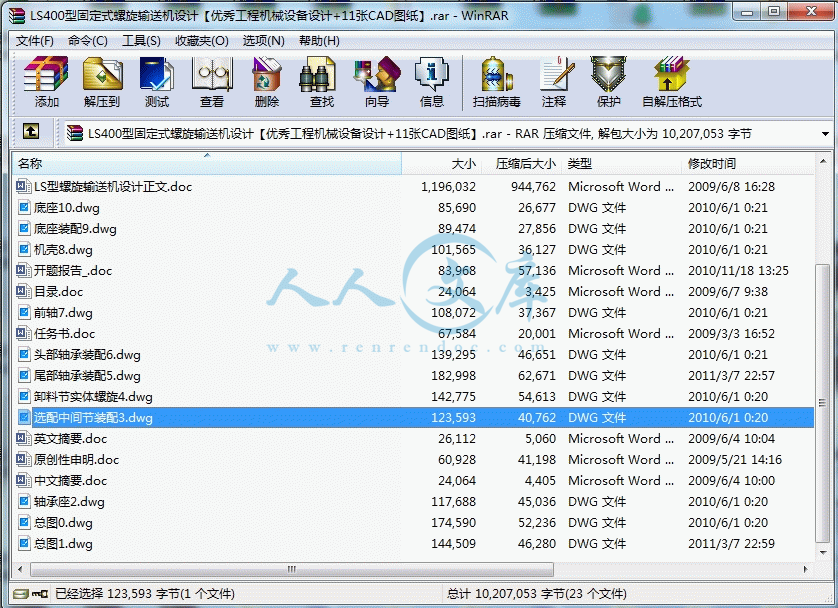The width and height of the screenshot is (838, 608).
Task: Click the DWG icon next to 底座10.dwg
Action: pyautogui.click(x=24, y=207)
